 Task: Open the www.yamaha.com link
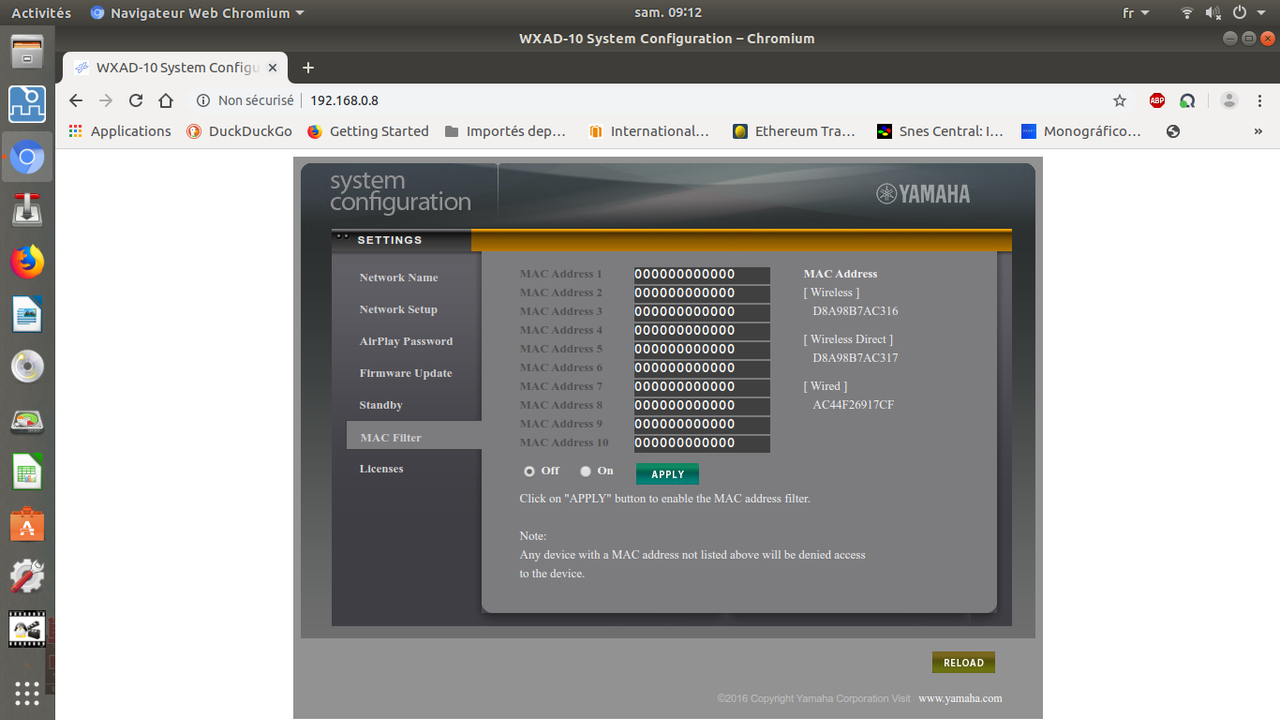click(960, 698)
